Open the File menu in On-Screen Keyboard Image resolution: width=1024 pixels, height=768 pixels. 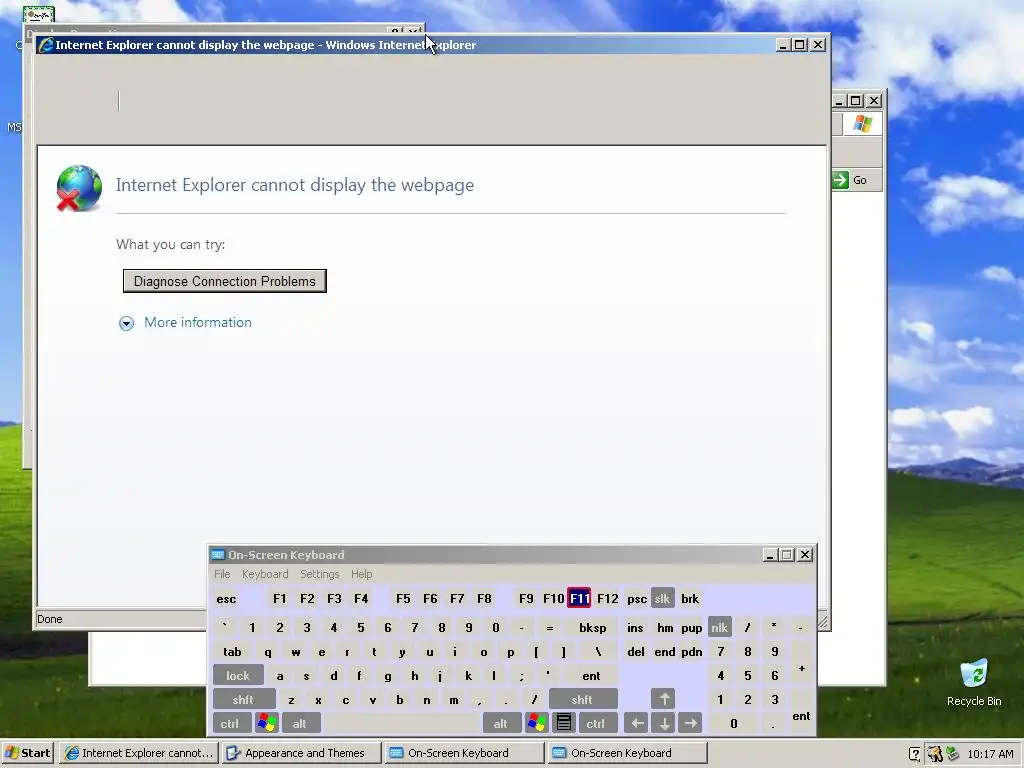[x=222, y=574]
